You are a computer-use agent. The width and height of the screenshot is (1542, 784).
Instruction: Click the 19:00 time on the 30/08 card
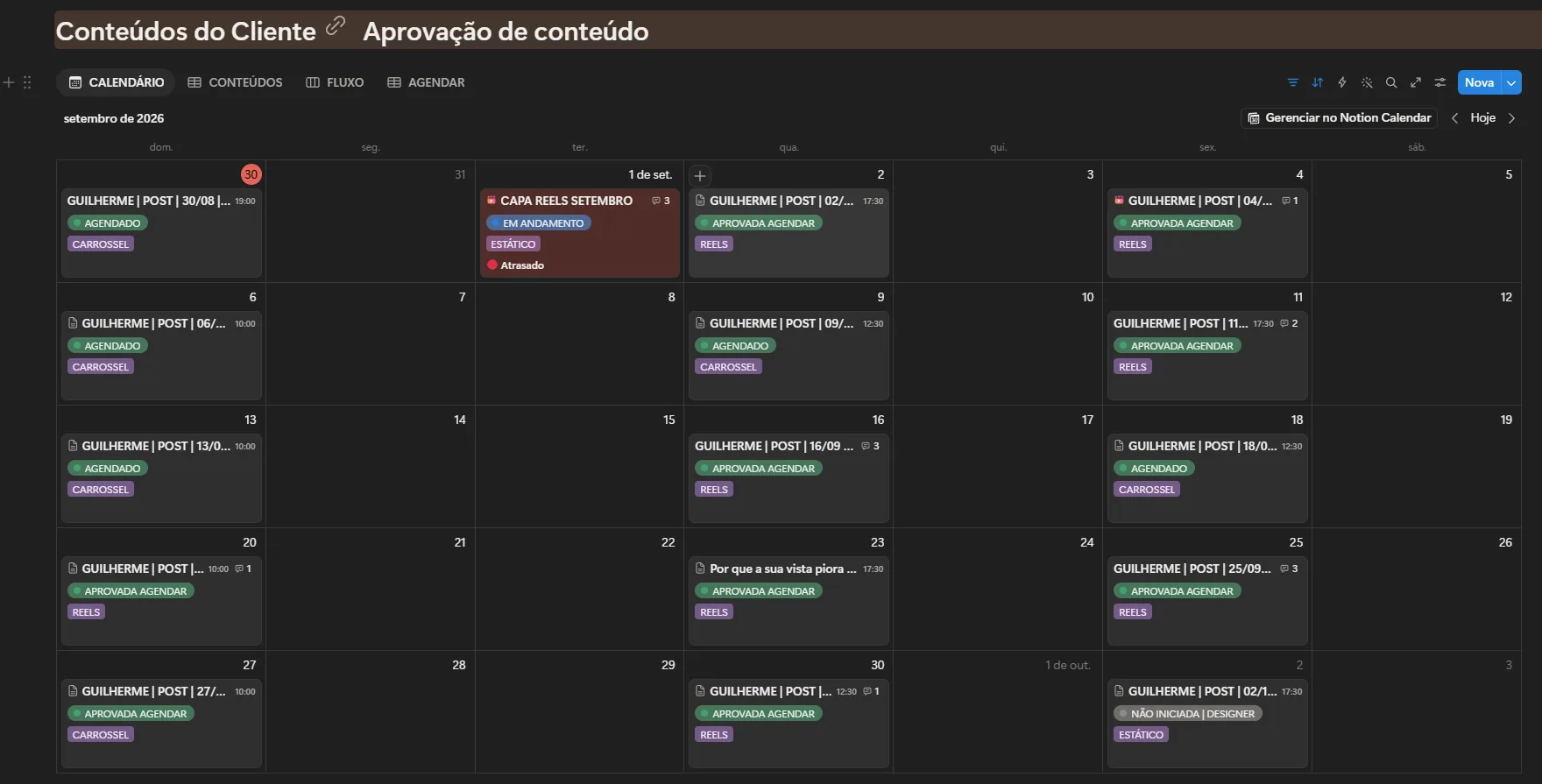pyautogui.click(x=245, y=201)
